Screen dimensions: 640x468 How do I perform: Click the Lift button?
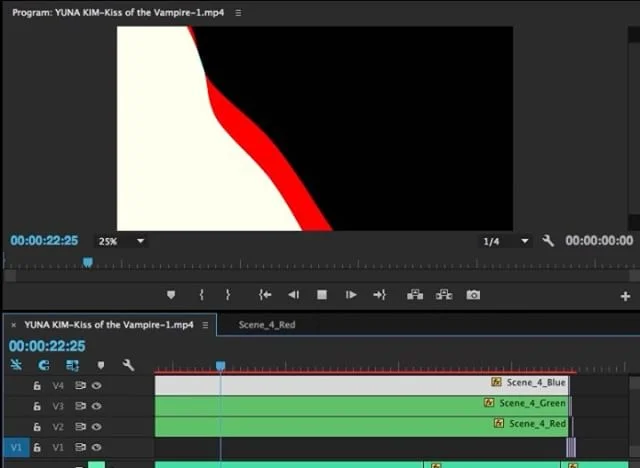pos(415,295)
